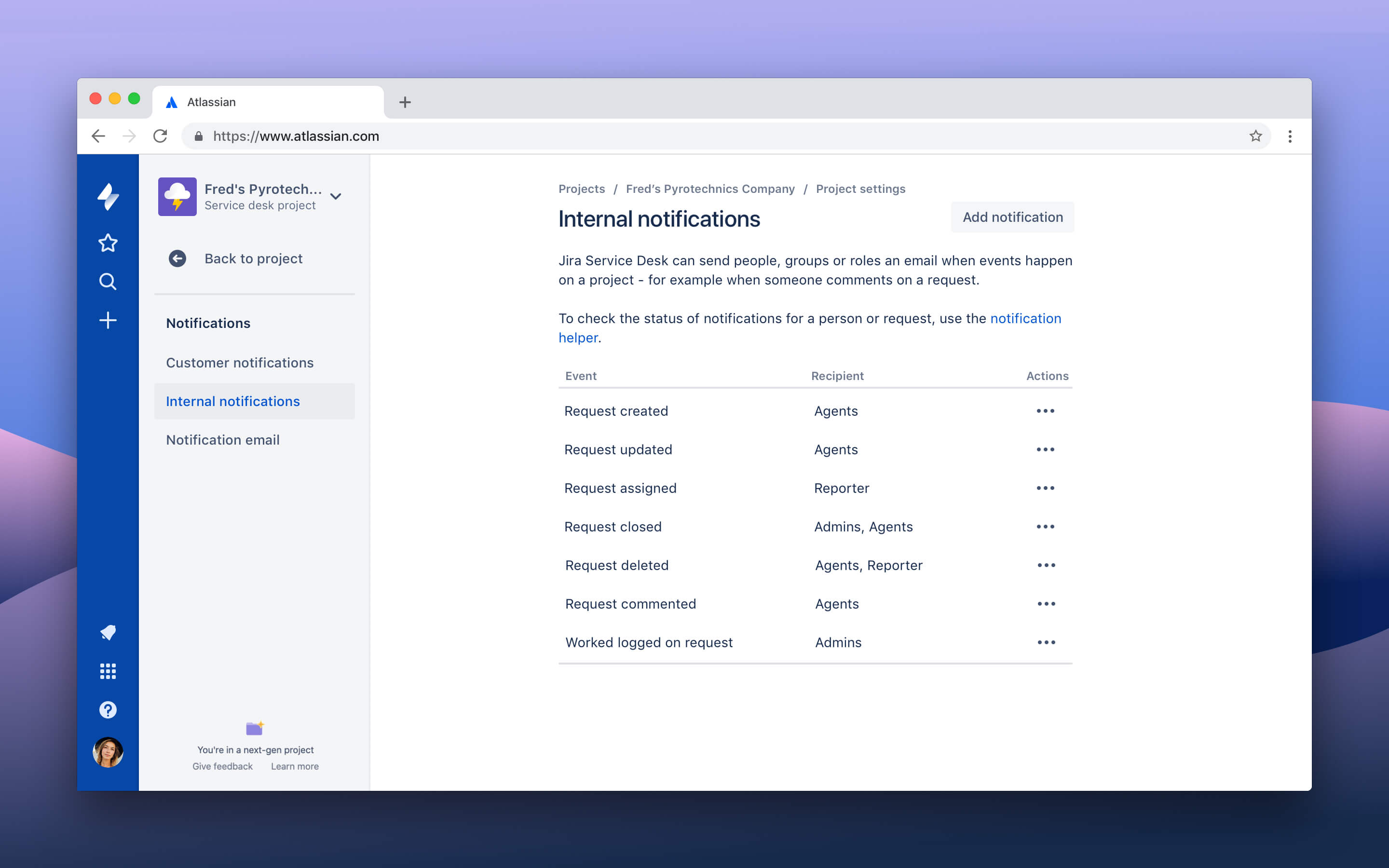Open actions menu for Request closed

[1045, 527]
